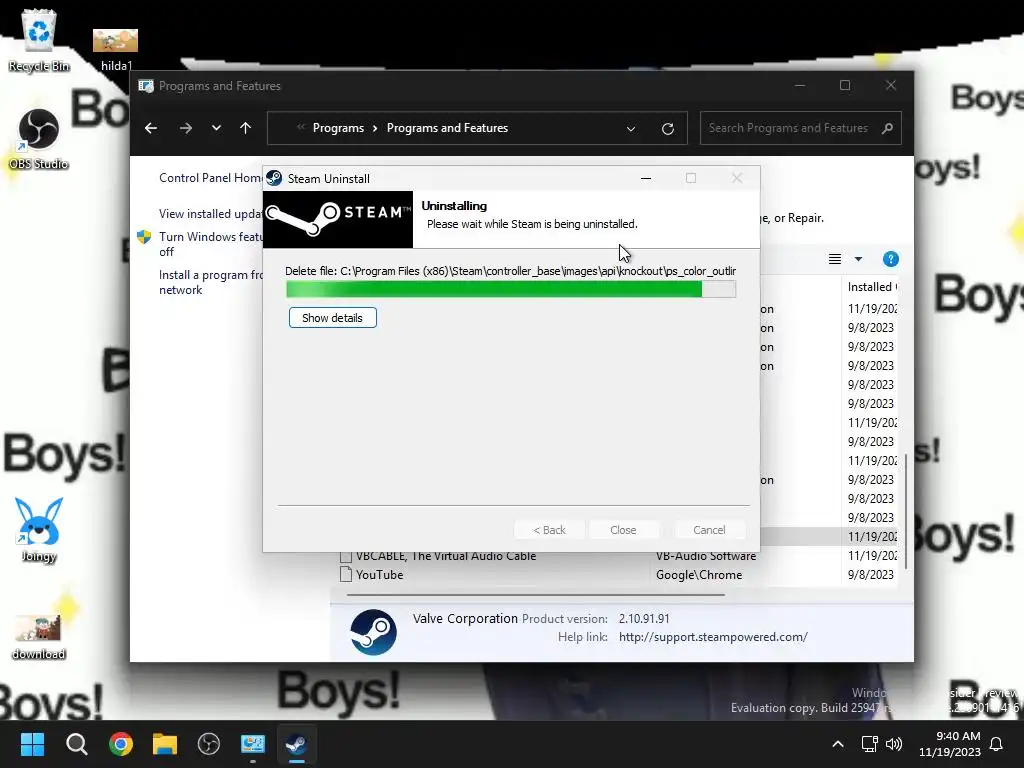The width and height of the screenshot is (1024, 768).
Task: Click the Close button in Steam Uninstall
Action: click(x=623, y=530)
